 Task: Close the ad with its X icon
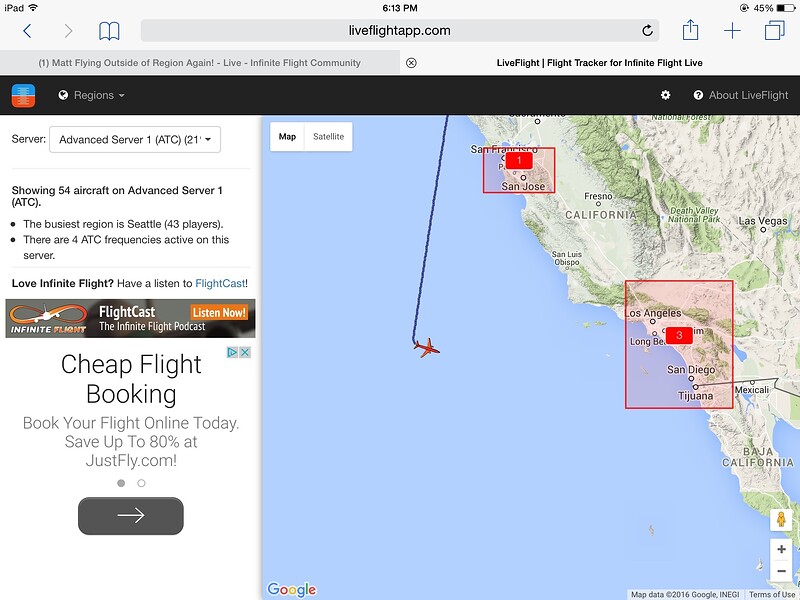[x=245, y=352]
